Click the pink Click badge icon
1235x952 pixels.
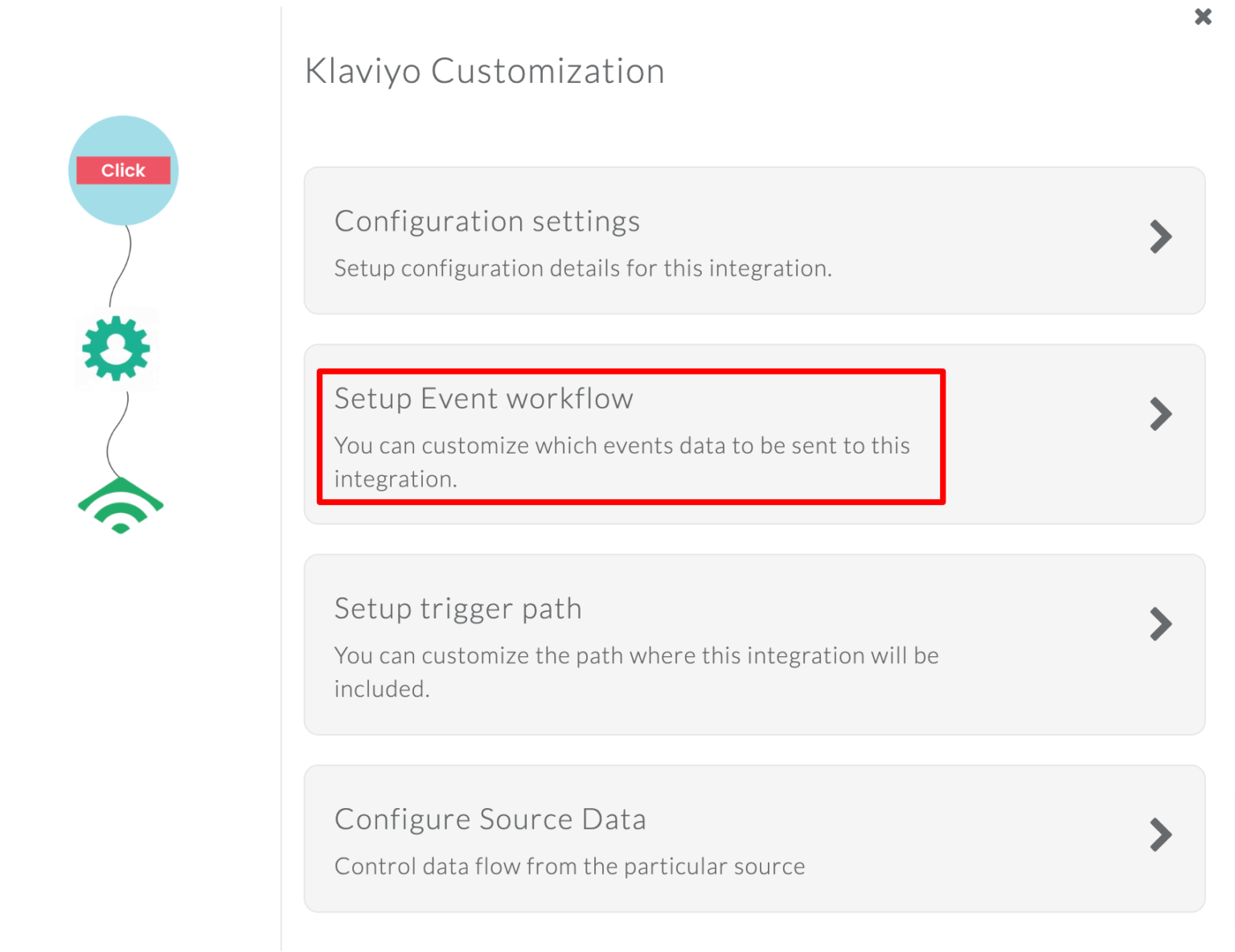(122, 170)
